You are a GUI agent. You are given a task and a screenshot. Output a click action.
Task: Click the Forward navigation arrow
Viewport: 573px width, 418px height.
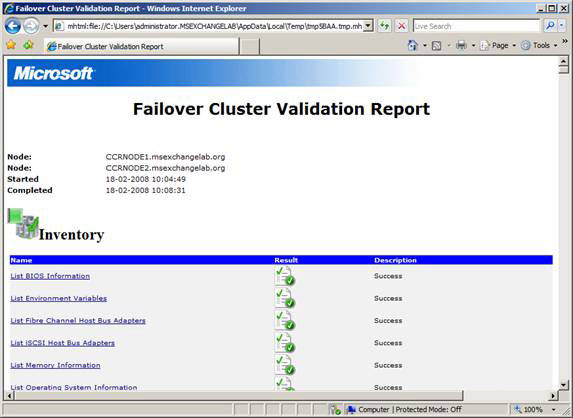pyautogui.click(x=31, y=26)
